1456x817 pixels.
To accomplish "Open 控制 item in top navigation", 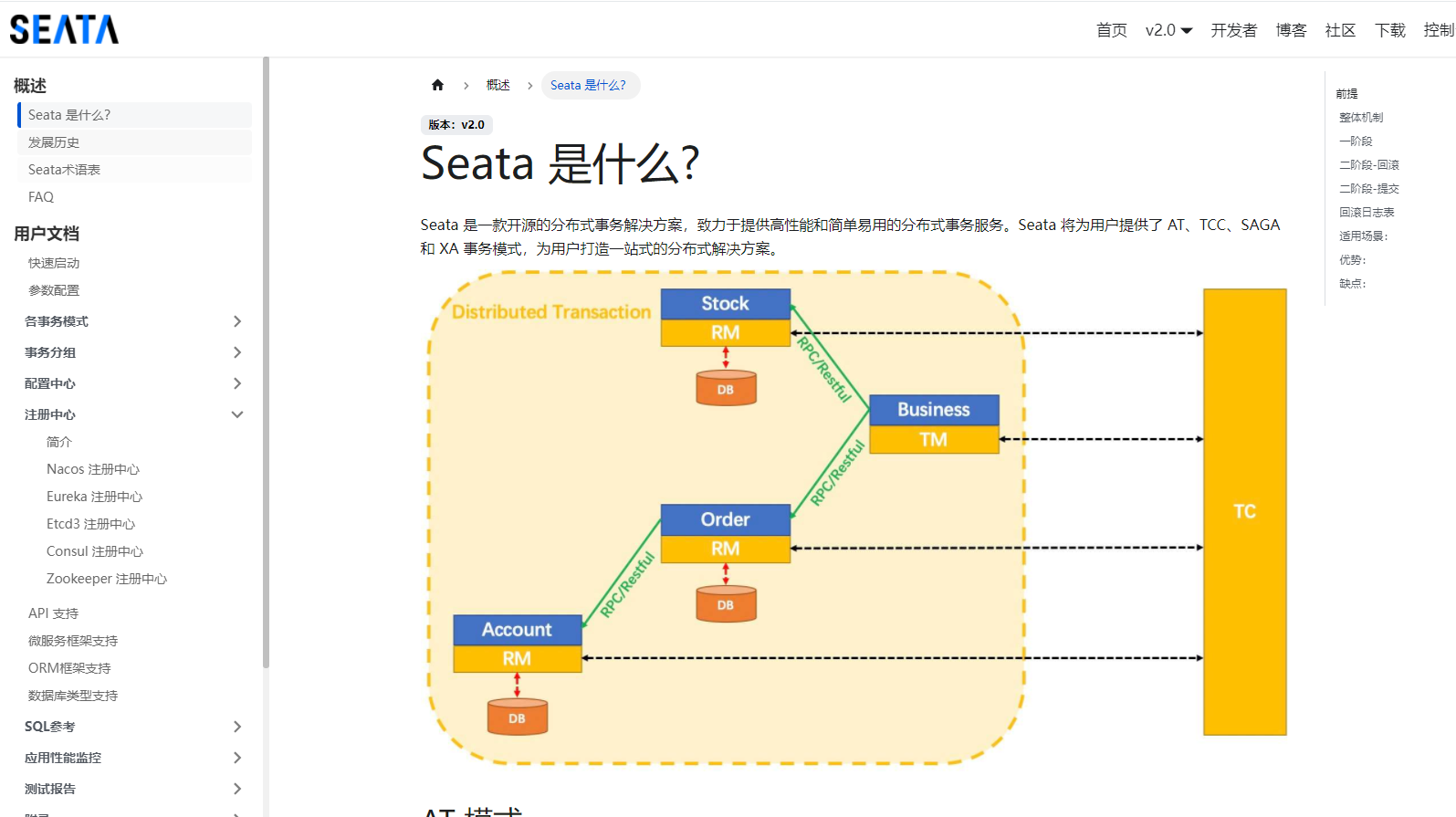I will pyautogui.click(x=1439, y=30).
